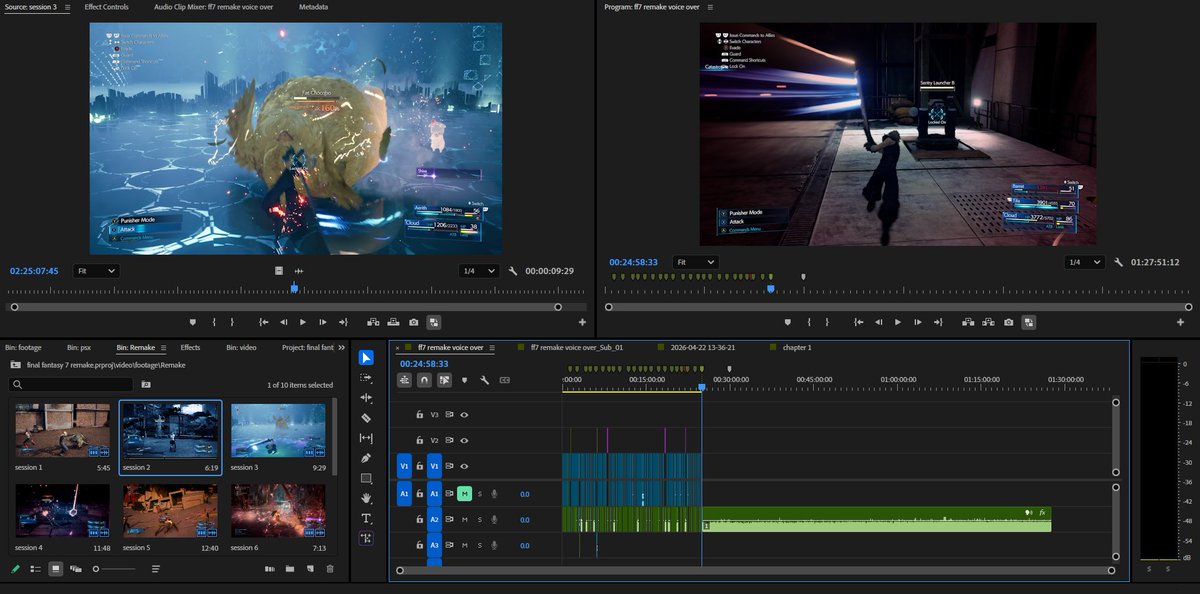Select the Type tool
The image size is (1200, 594).
click(366, 518)
